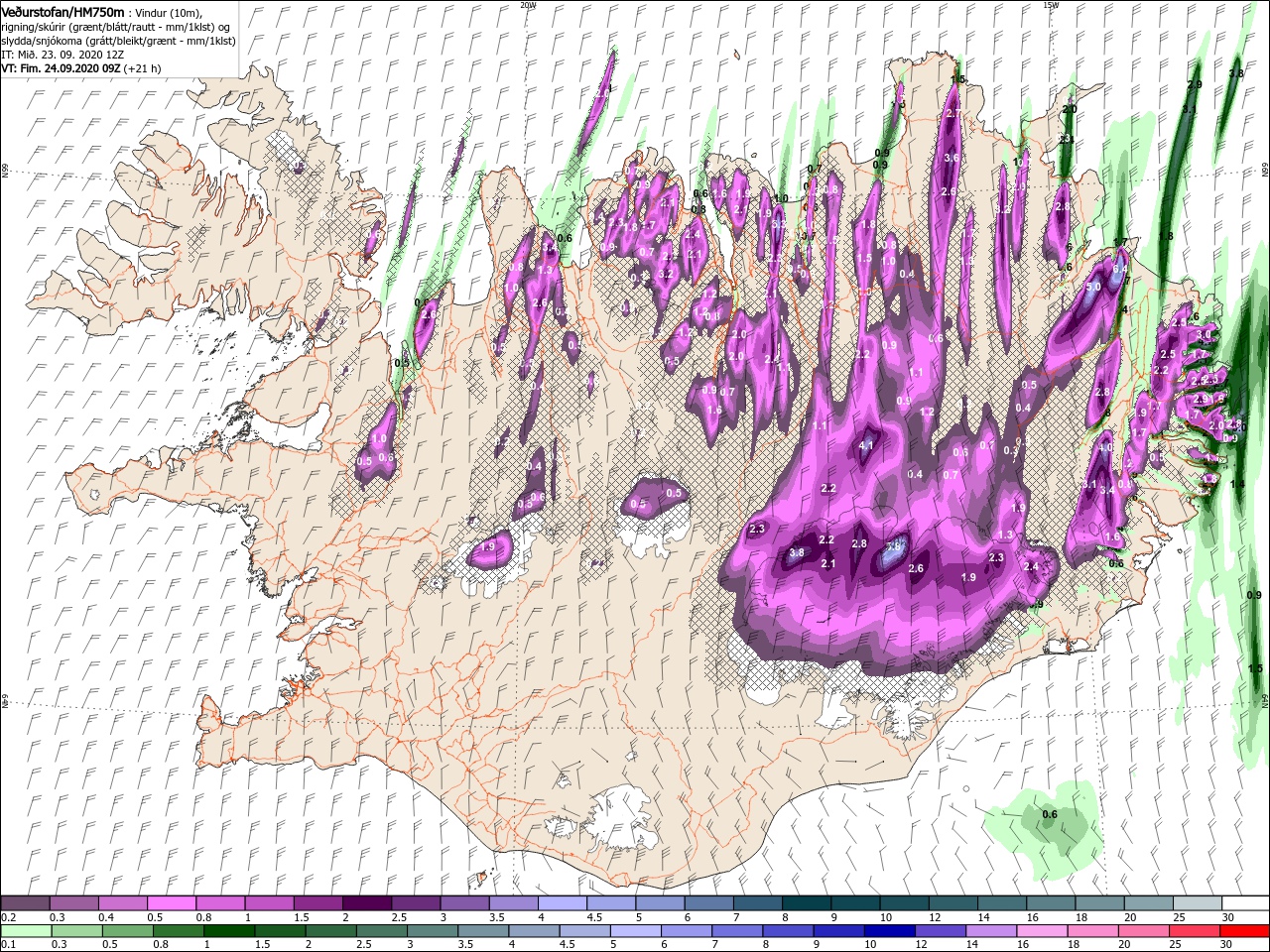Pick the darkest green swatch between 1 and 1.5, bottom legend
Viewport: 1270px width, 952px height.
(229, 932)
